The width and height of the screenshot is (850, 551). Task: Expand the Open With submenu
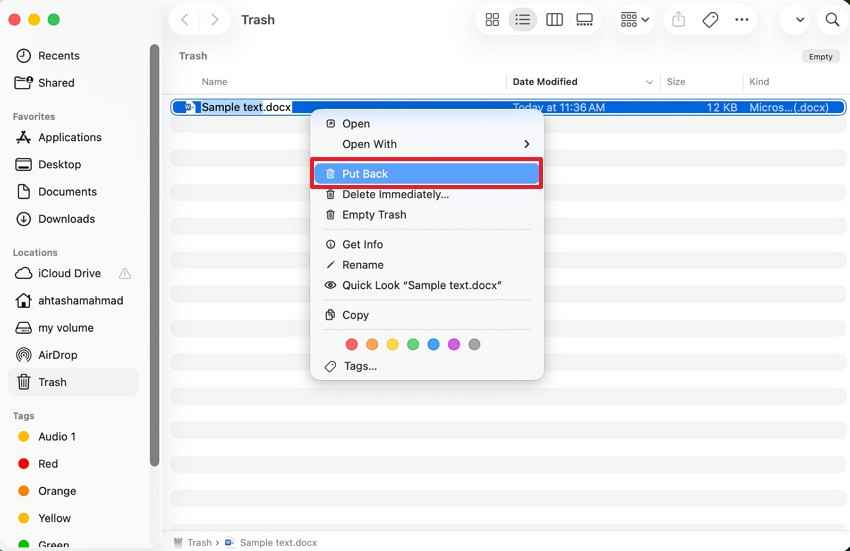pos(427,144)
